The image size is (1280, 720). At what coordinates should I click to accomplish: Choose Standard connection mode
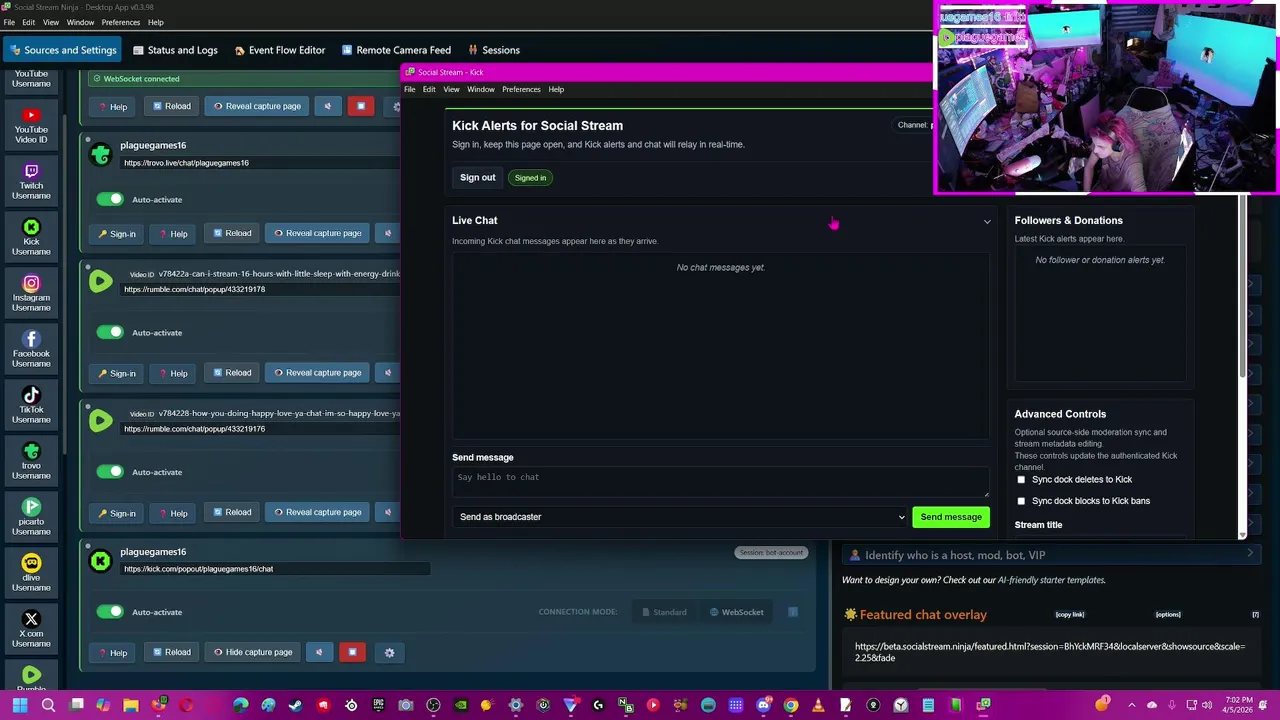[664, 612]
